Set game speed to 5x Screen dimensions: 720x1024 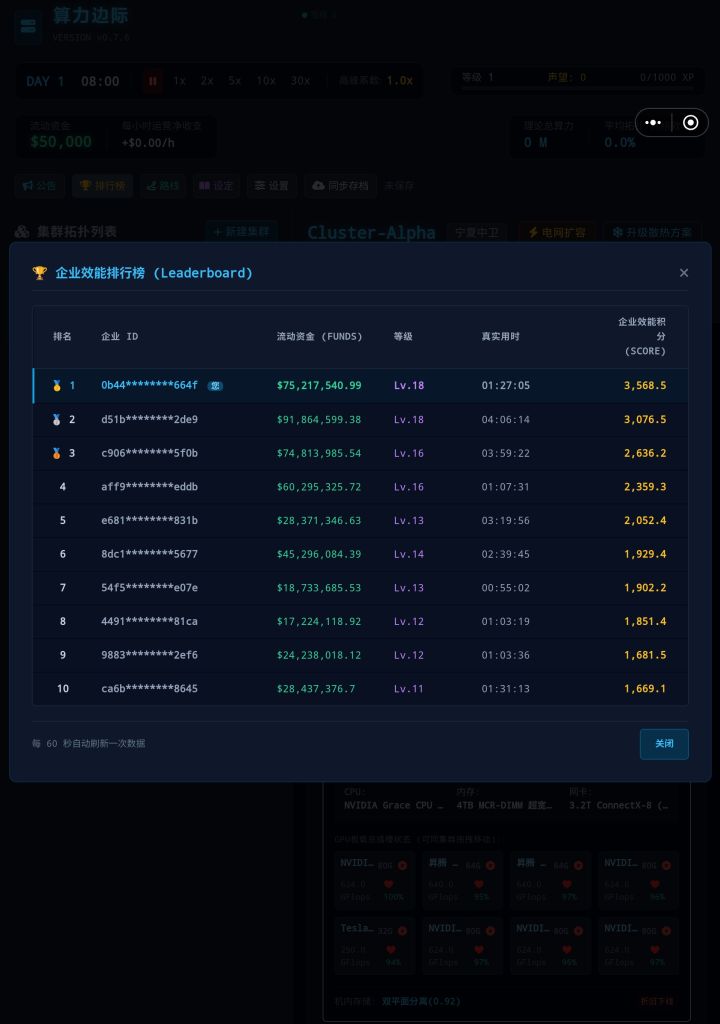235,81
